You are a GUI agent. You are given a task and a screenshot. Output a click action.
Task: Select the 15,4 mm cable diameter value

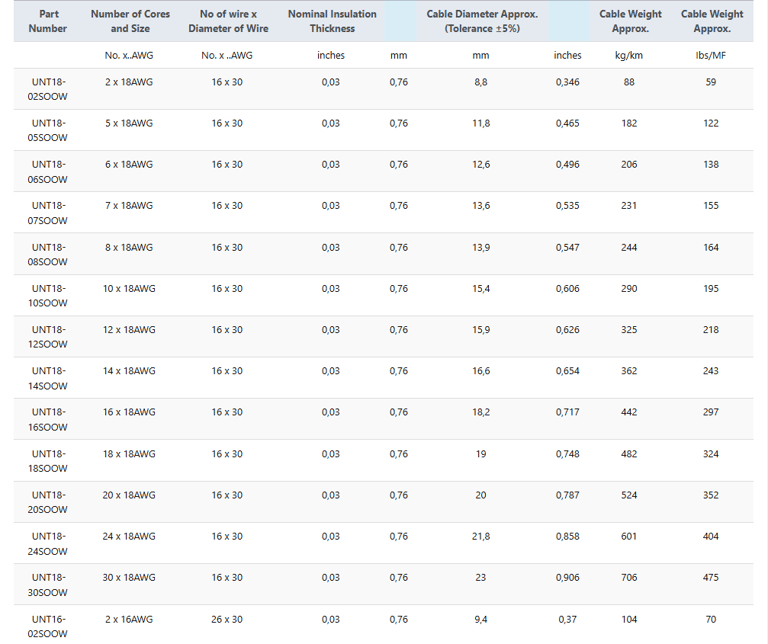[x=481, y=288]
